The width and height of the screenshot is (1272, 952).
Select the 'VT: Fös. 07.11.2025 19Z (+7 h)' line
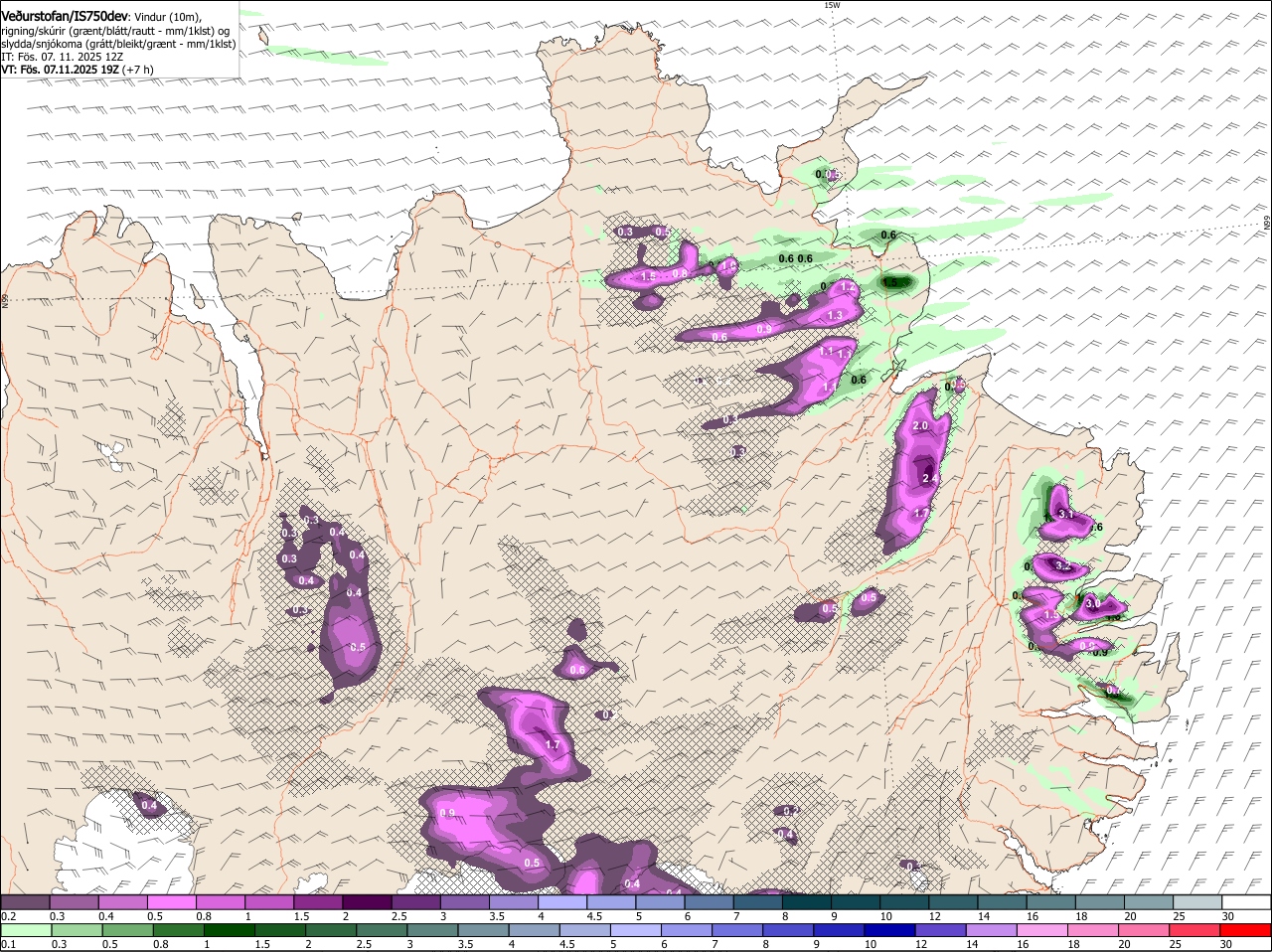[x=77, y=70]
